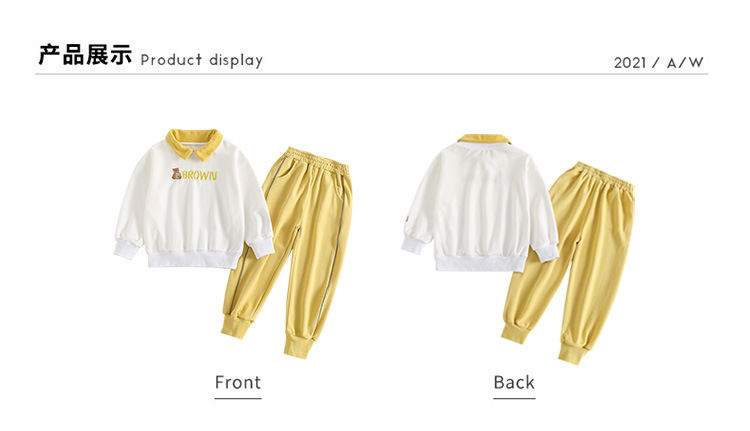Image resolution: width=750 pixels, height=431 pixels.
Task: Click the Front label under the left outfit
Action: (x=238, y=383)
